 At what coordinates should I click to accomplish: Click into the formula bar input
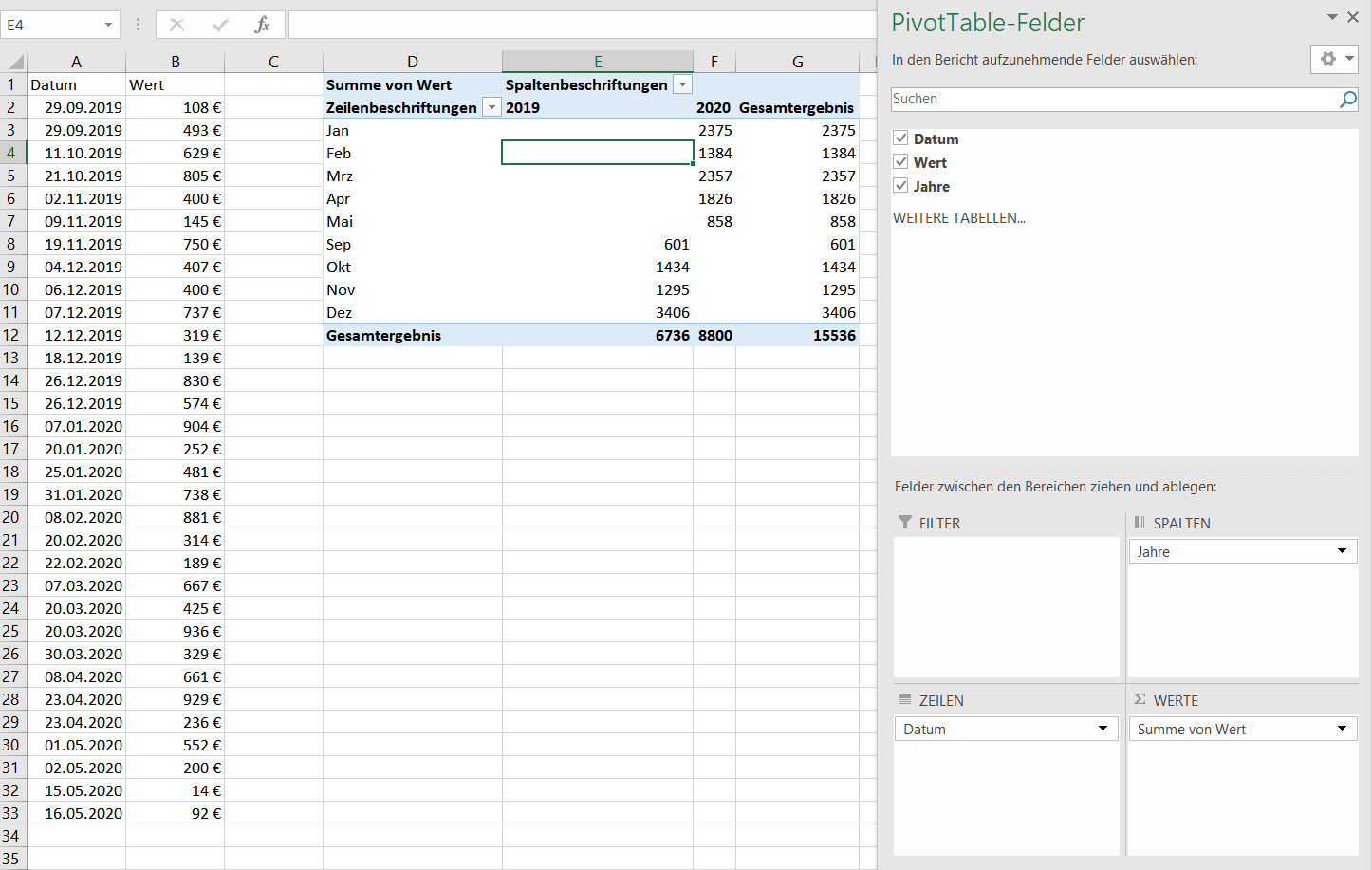tap(582, 25)
